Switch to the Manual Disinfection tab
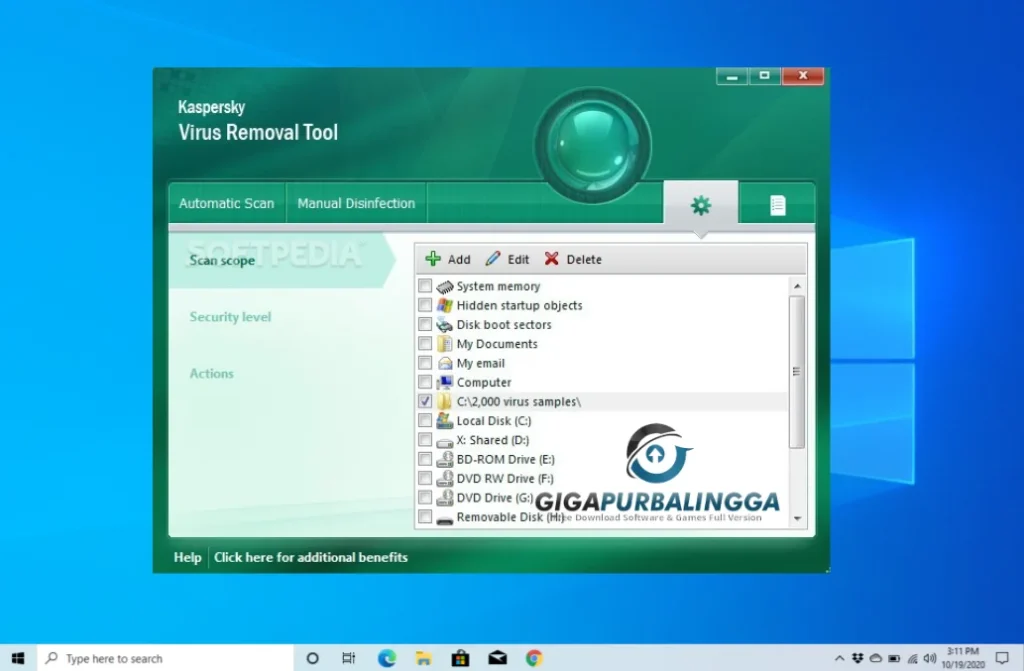 point(356,203)
